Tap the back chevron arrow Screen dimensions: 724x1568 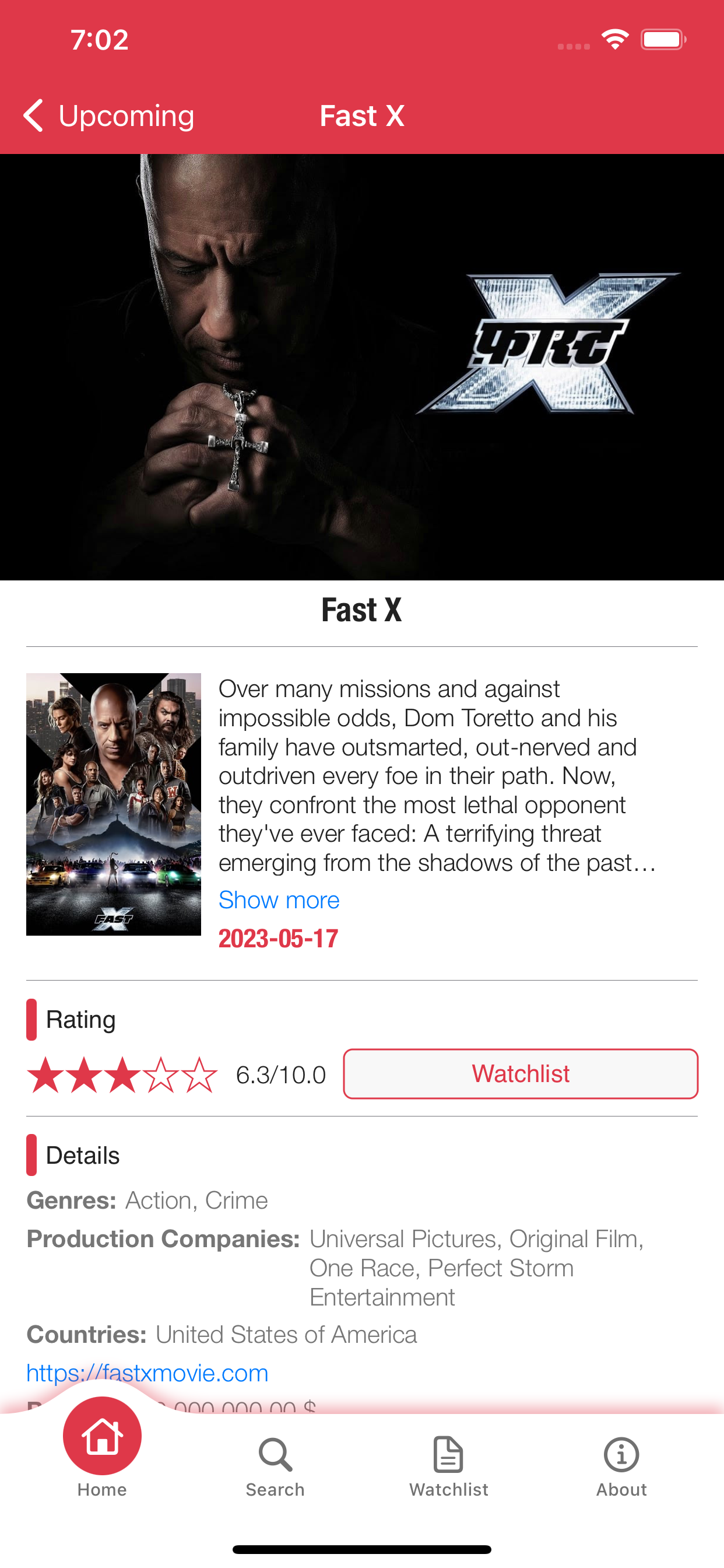33,116
